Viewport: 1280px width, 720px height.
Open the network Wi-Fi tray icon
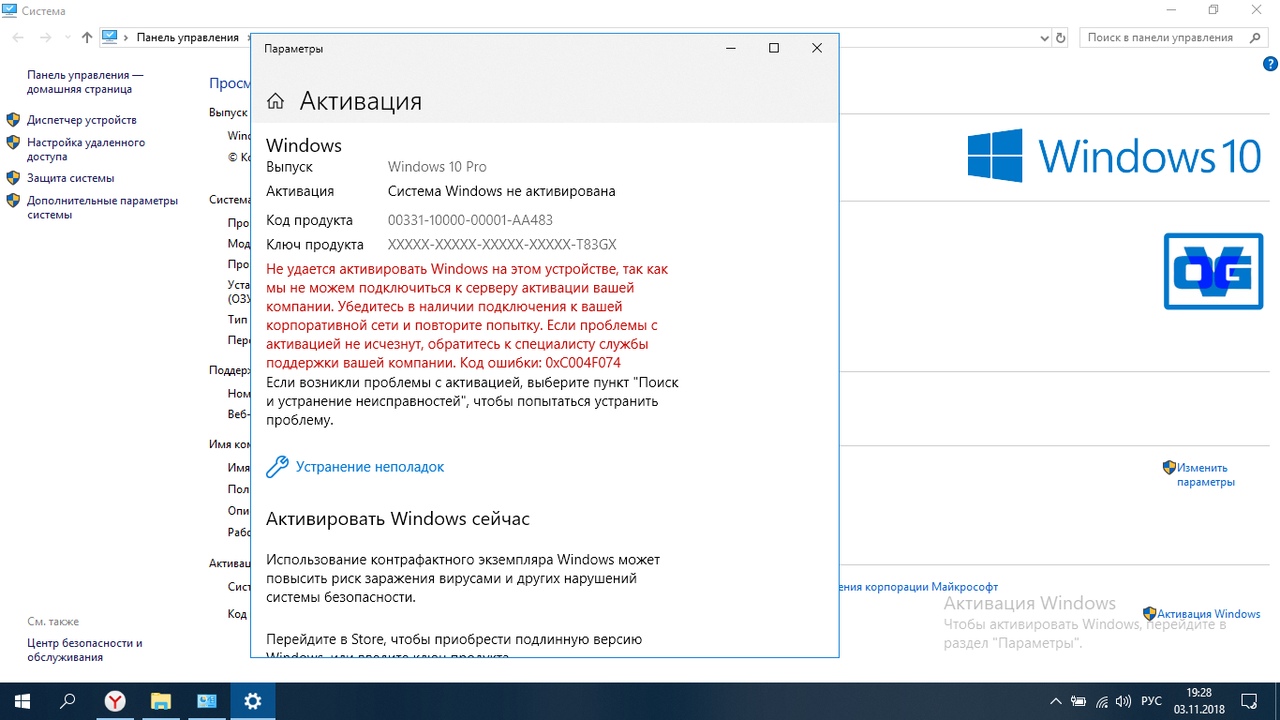pyautogui.click(x=1102, y=702)
